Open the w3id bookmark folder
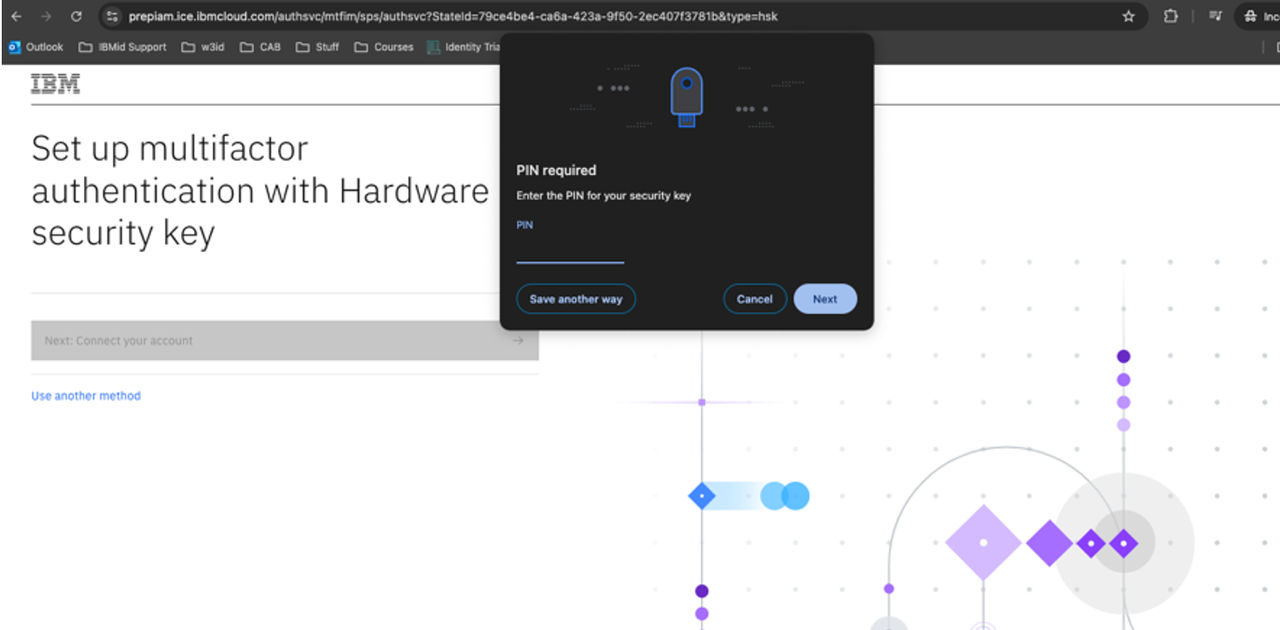The height and width of the screenshot is (630, 1280). coord(203,47)
